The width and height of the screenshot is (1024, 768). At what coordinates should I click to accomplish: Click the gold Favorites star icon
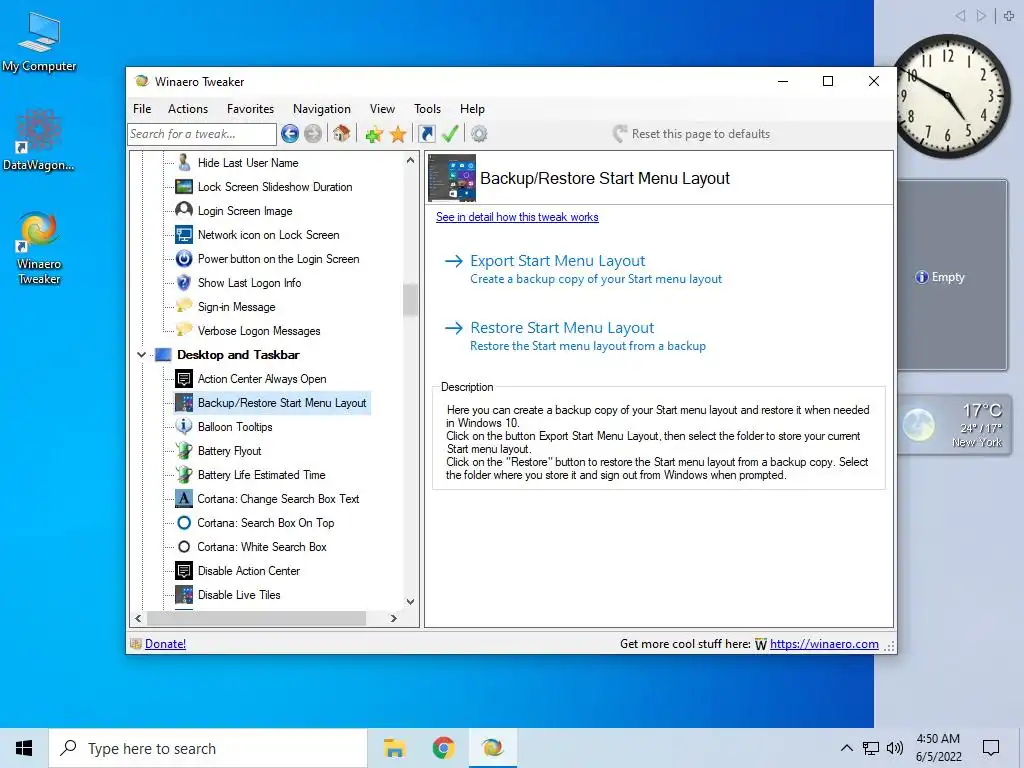point(398,134)
